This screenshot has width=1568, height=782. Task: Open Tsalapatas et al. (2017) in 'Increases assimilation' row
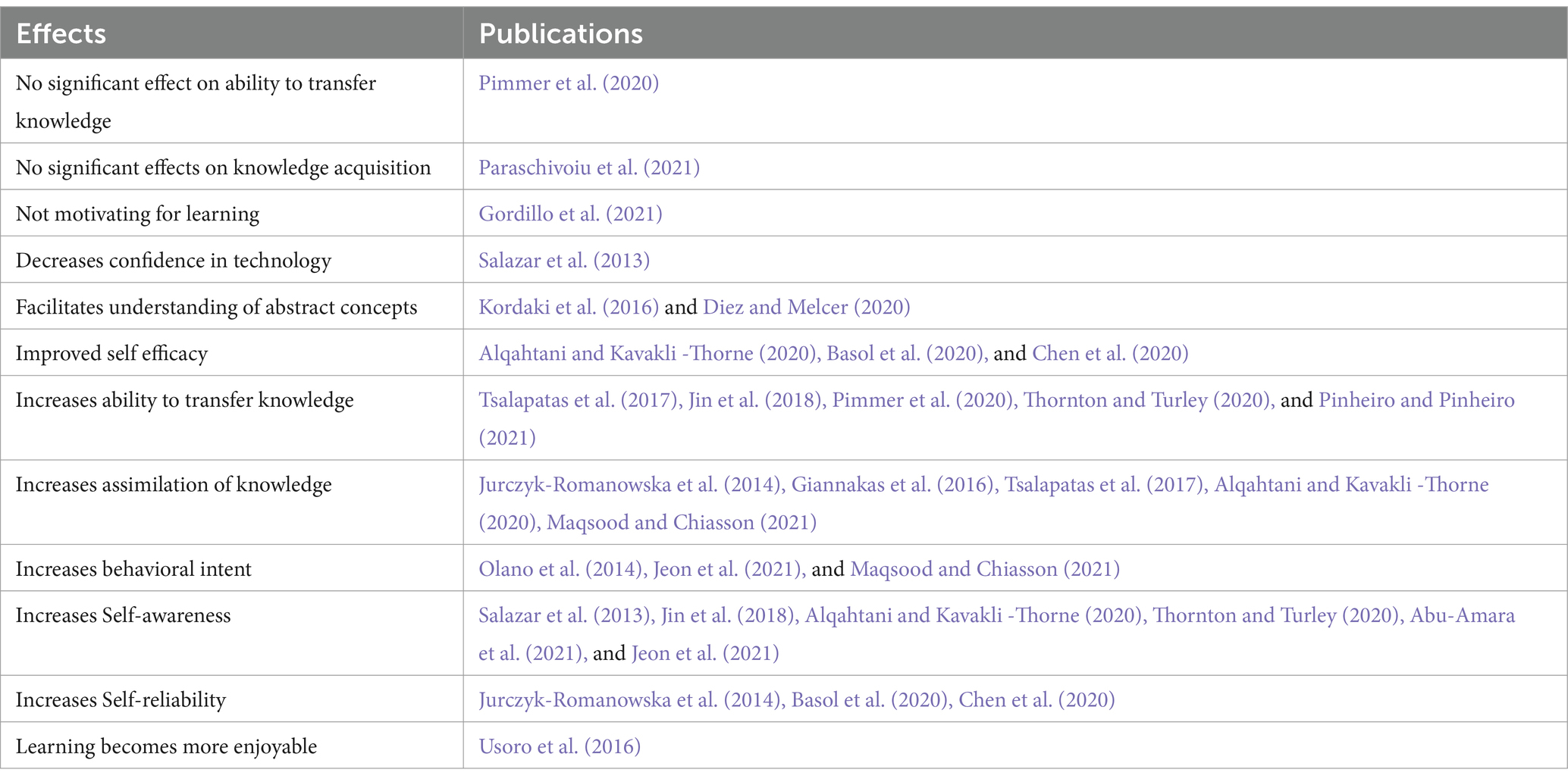coord(1106,485)
